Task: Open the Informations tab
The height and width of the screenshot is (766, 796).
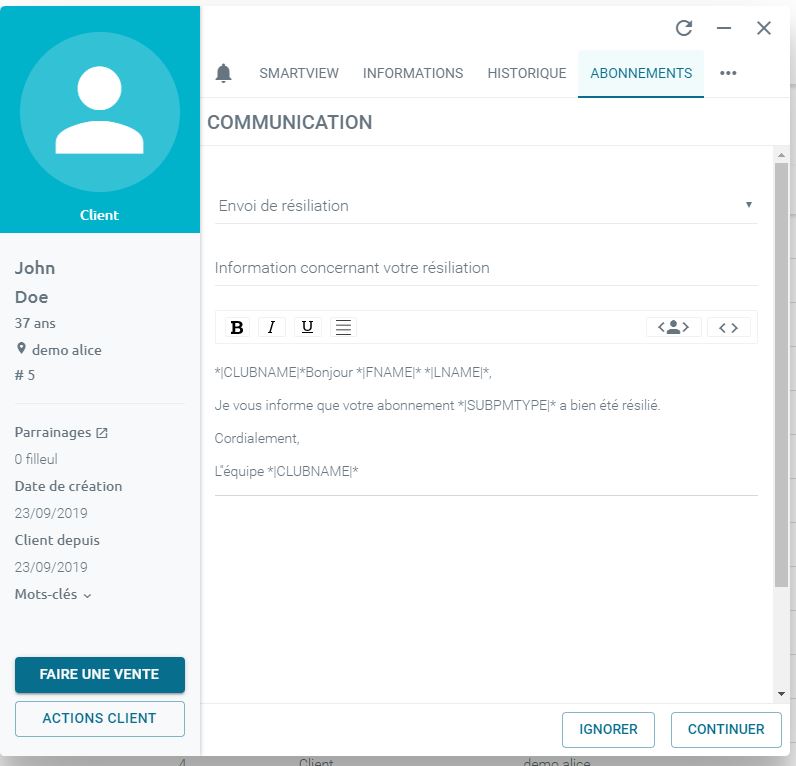Action: point(413,73)
